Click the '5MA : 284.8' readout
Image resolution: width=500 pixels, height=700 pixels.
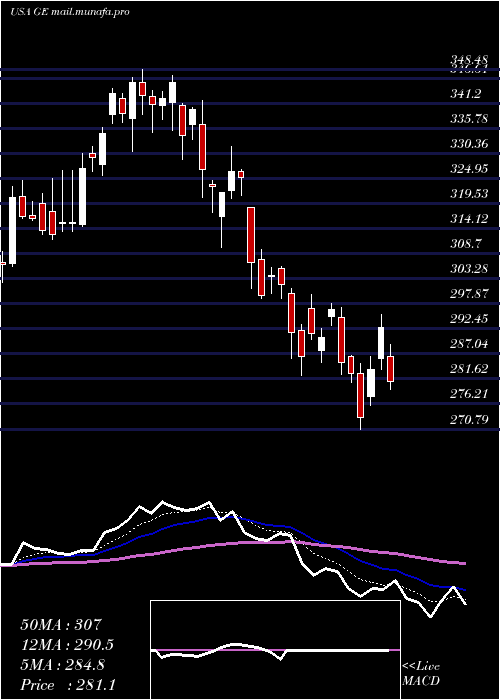coord(62,665)
